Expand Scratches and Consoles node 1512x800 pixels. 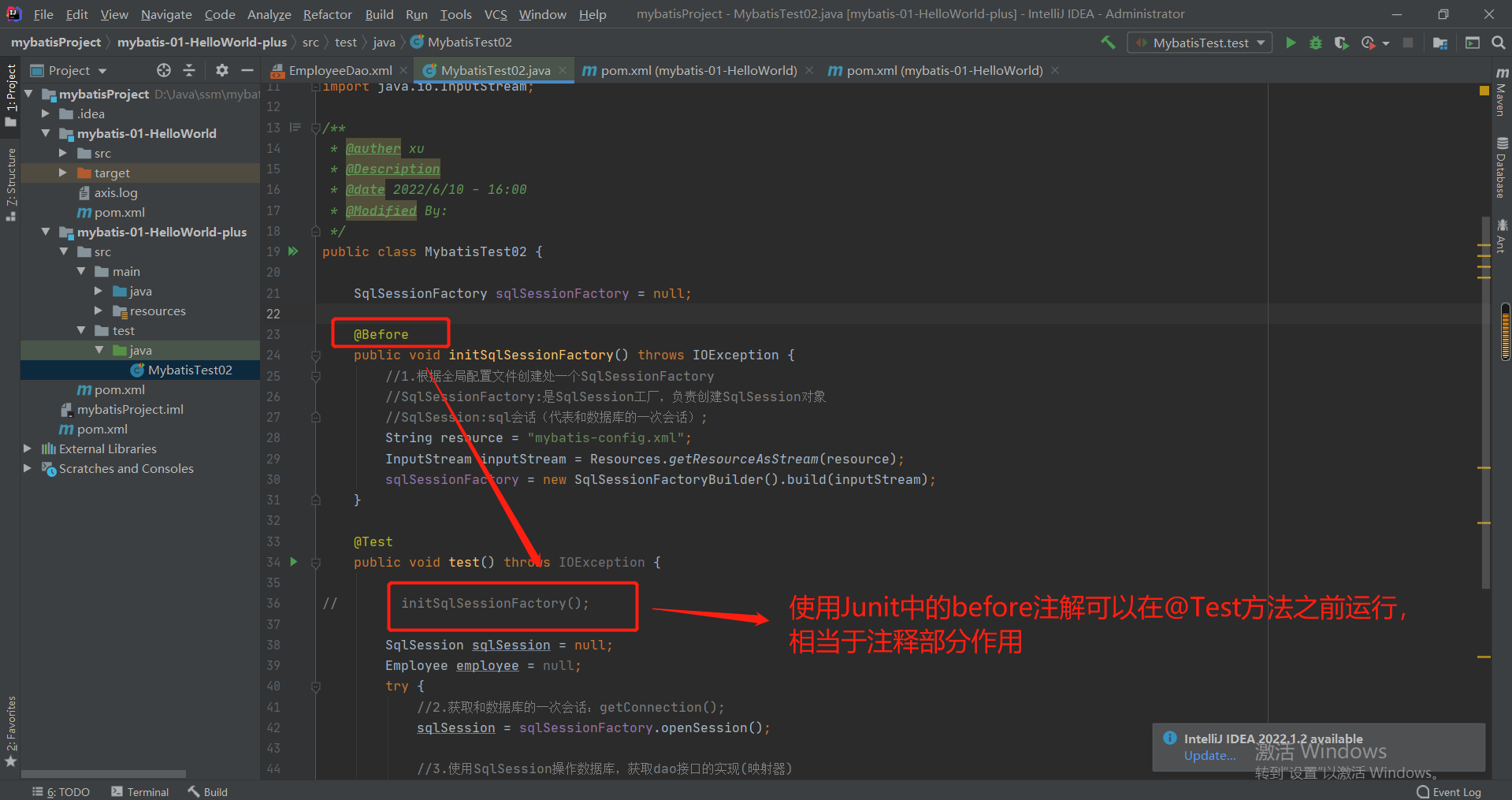point(28,468)
